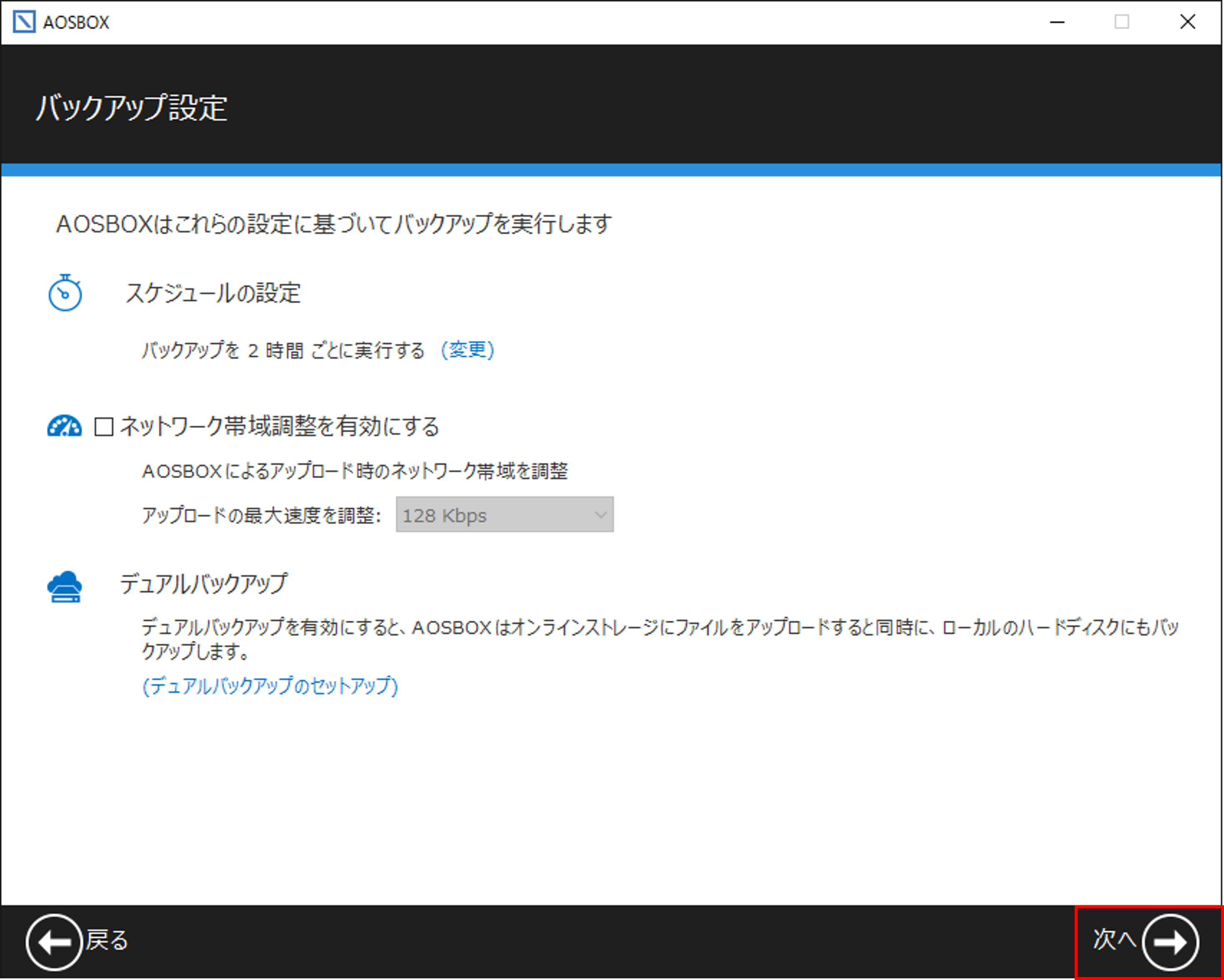1224x980 pixels.
Task: Click the AOSBOX logo icon in title bar
Action: (x=25, y=22)
